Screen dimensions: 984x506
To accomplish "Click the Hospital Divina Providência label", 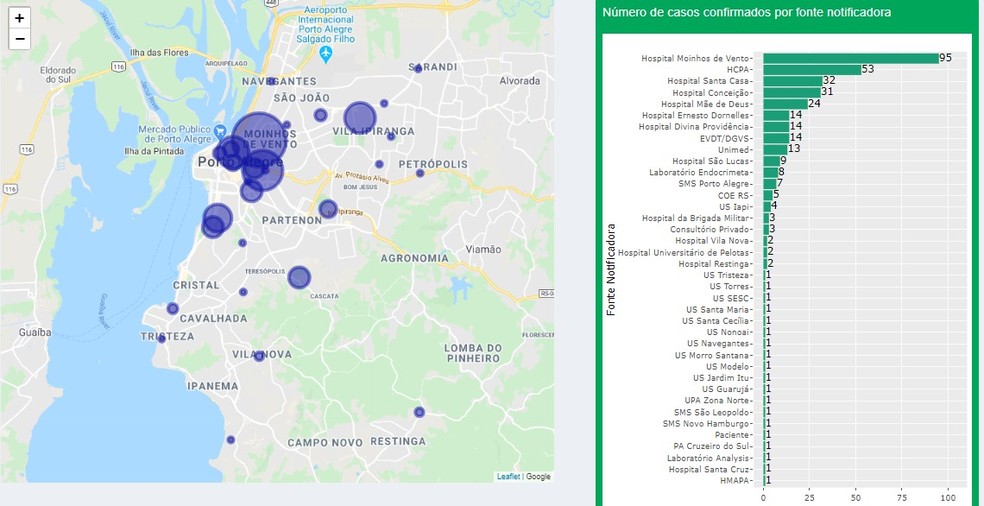I will click(x=694, y=127).
